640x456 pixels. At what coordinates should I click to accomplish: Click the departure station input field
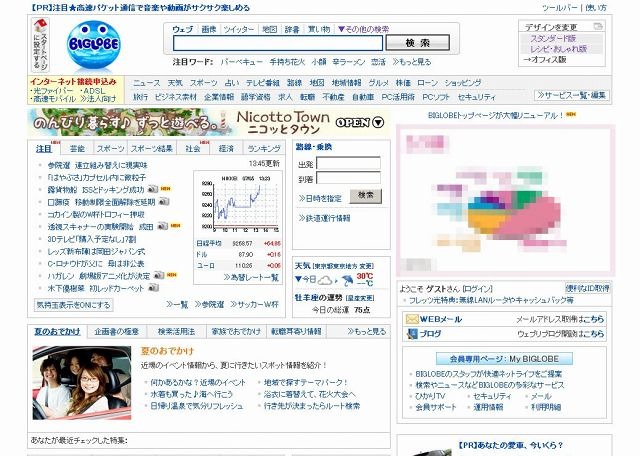click(x=348, y=164)
